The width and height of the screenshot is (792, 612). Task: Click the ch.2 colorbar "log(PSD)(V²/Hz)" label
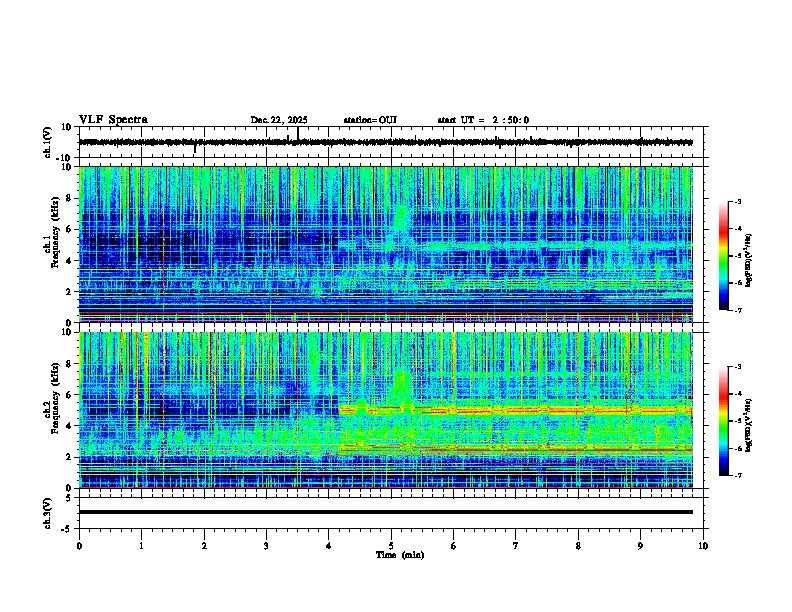tap(749, 425)
